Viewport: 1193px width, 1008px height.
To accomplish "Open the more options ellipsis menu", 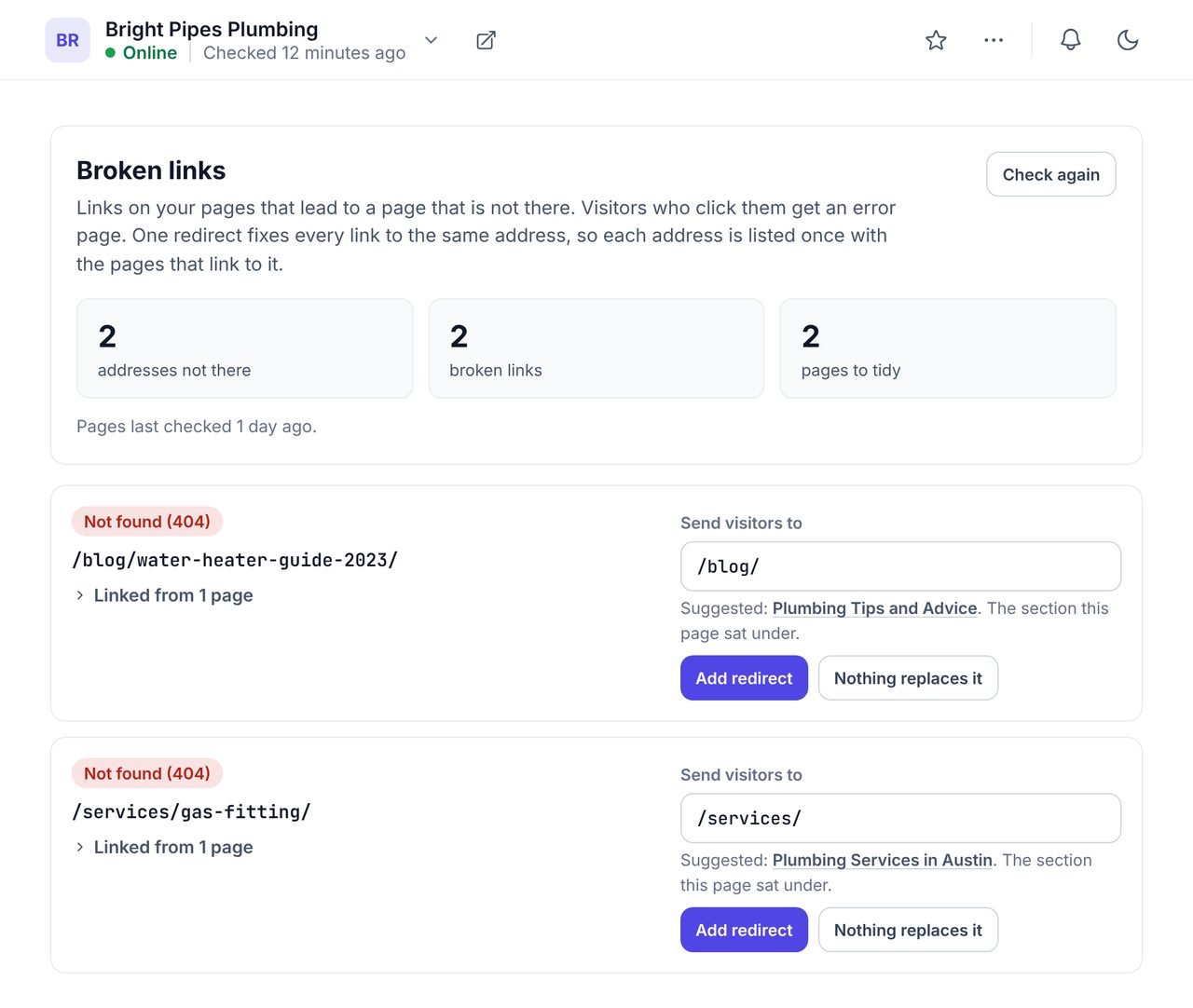I will pyautogui.click(x=994, y=40).
